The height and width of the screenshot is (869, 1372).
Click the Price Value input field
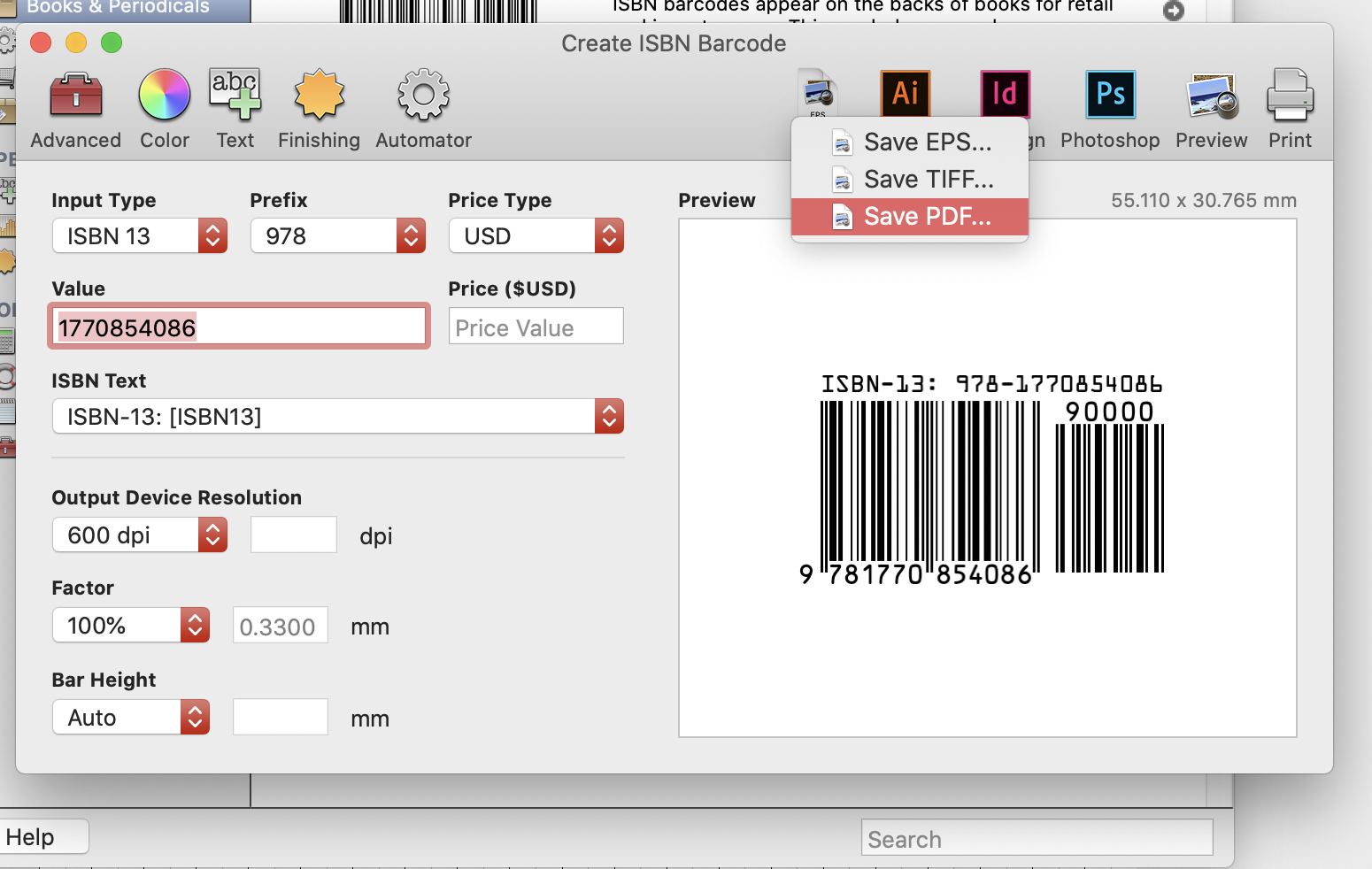tap(536, 327)
